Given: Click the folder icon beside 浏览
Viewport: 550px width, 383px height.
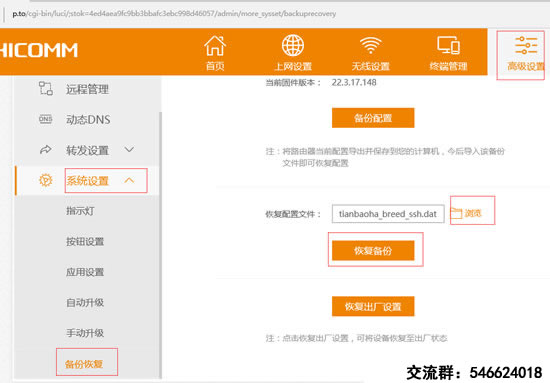Looking at the screenshot, I should pyautogui.click(x=456, y=213).
